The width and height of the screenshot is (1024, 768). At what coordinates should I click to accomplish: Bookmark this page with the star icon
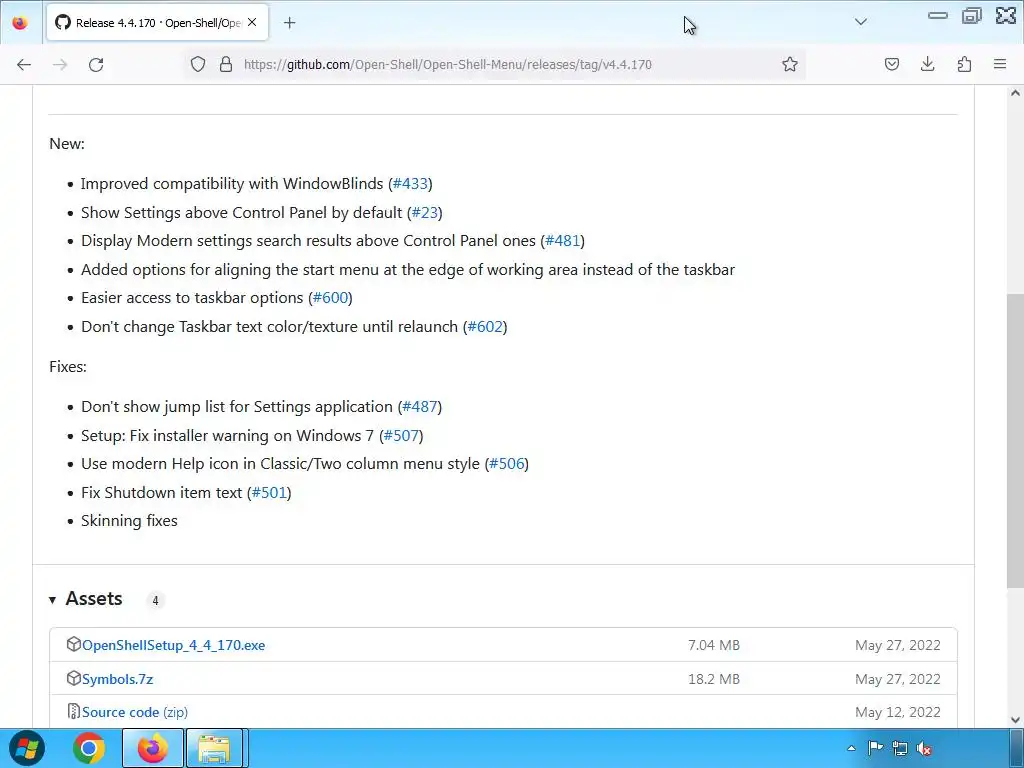point(790,64)
